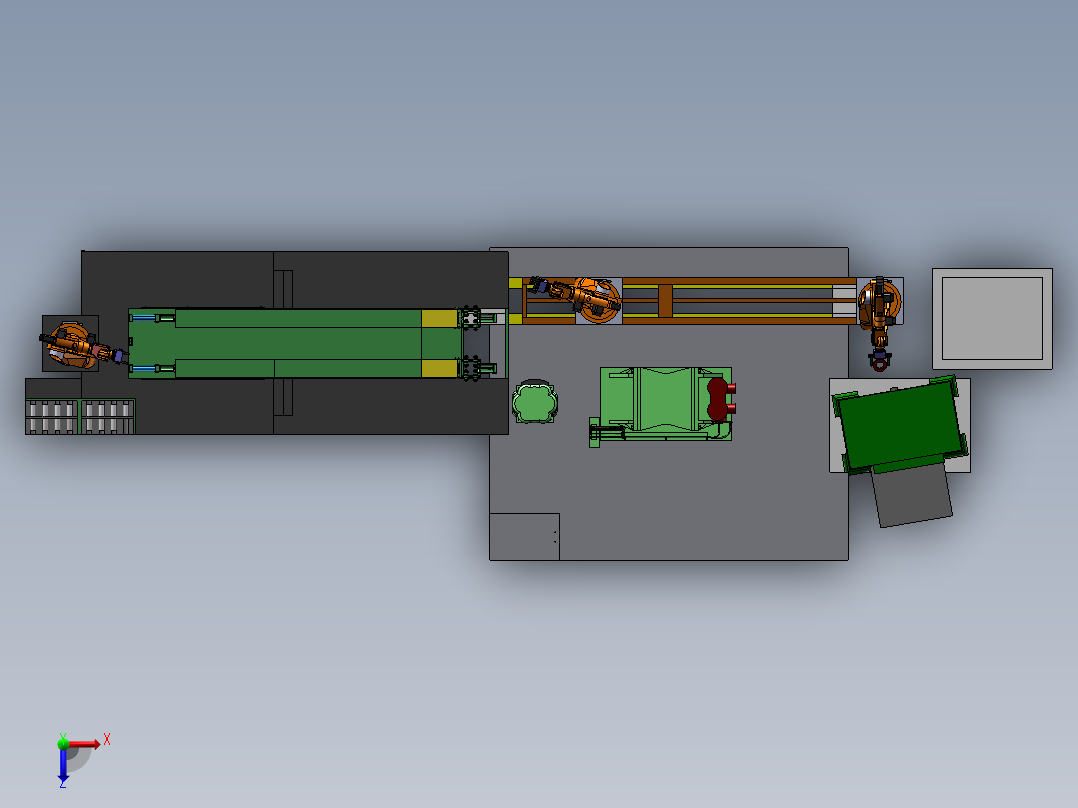Click the blue Z axis arrow of the triad
The height and width of the screenshot is (808, 1078).
coord(63,765)
